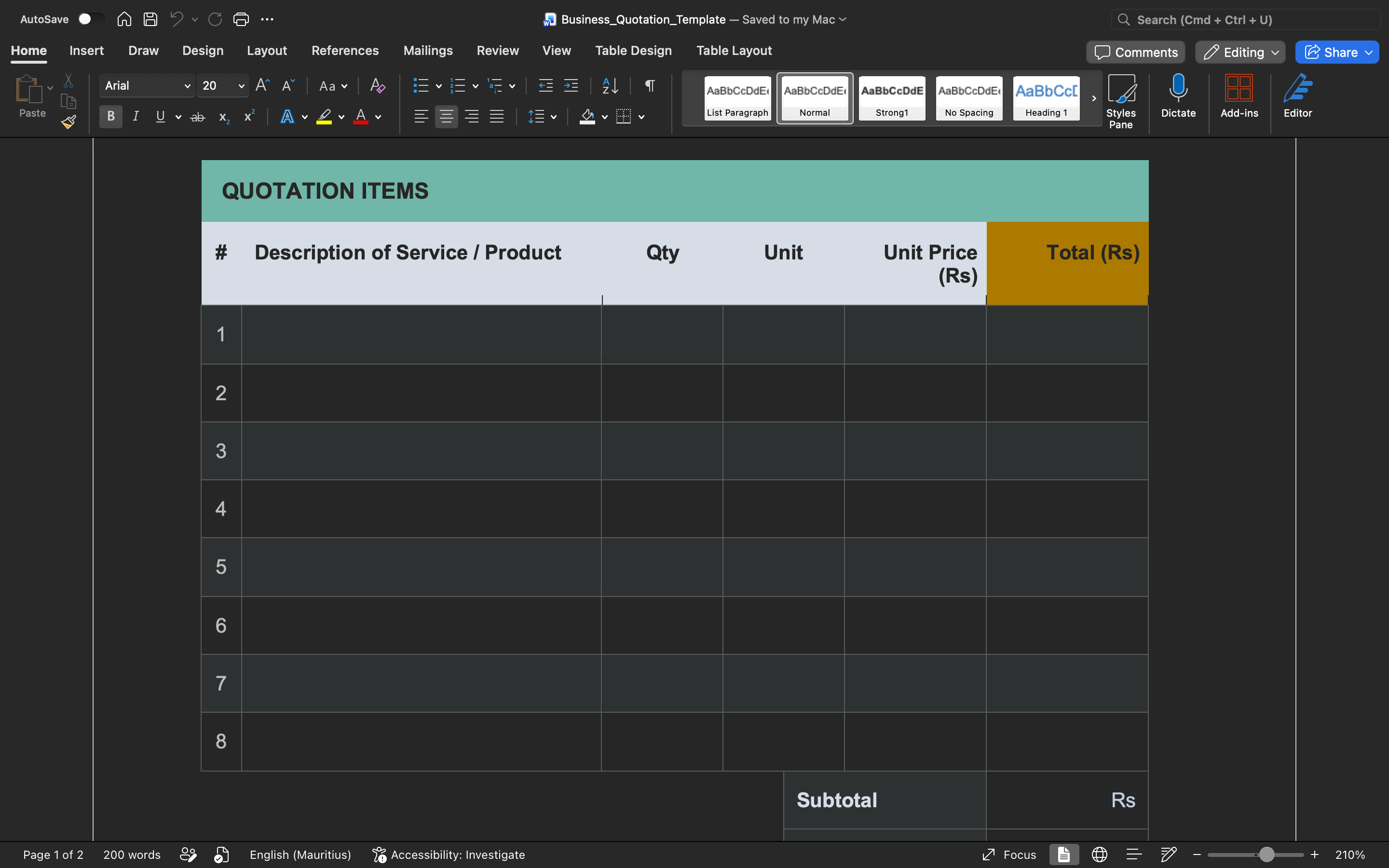Click Clear All Formatting icon
Image resolution: width=1389 pixels, height=868 pixels.
[378, 85]
